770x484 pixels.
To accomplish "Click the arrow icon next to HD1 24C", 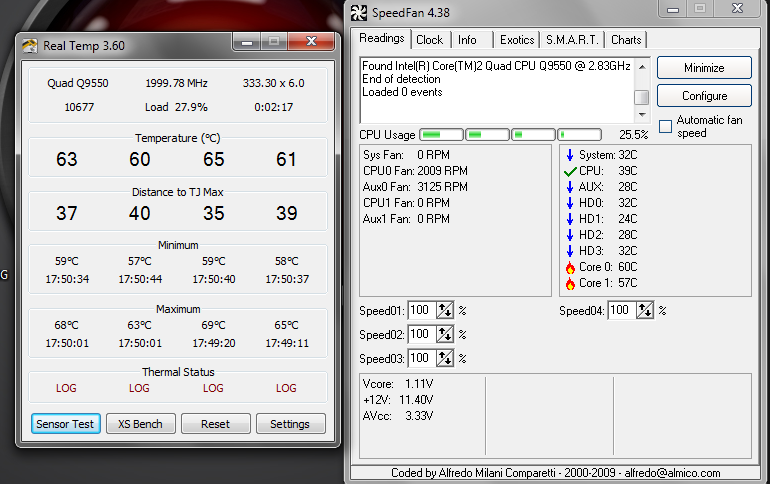I will 570,219.
